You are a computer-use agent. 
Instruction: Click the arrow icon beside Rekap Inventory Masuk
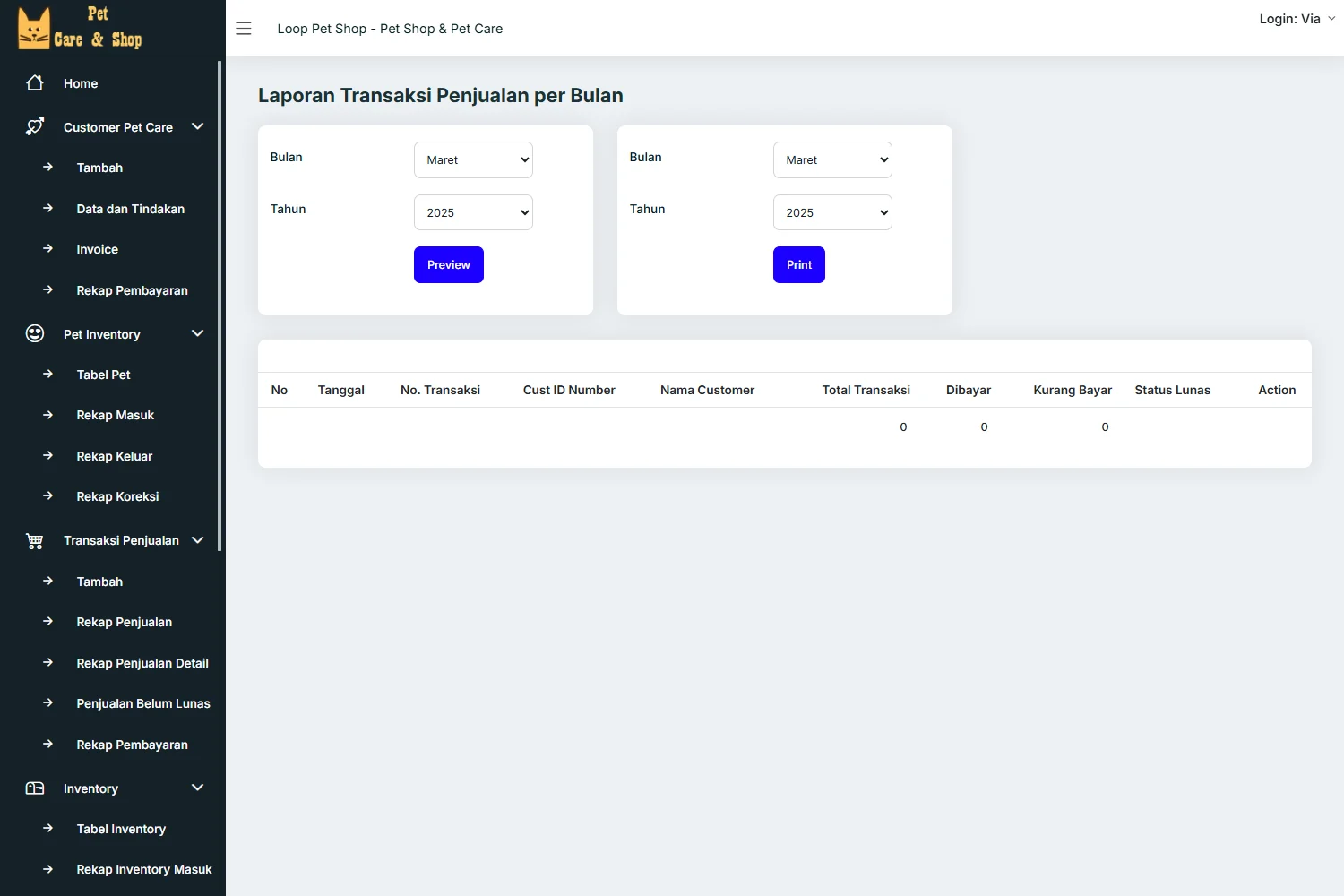(48, 869)
